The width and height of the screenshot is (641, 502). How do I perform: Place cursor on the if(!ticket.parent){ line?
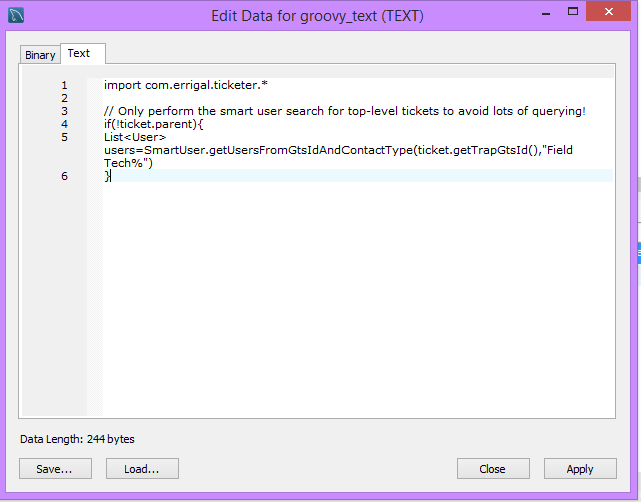point(153,124)
